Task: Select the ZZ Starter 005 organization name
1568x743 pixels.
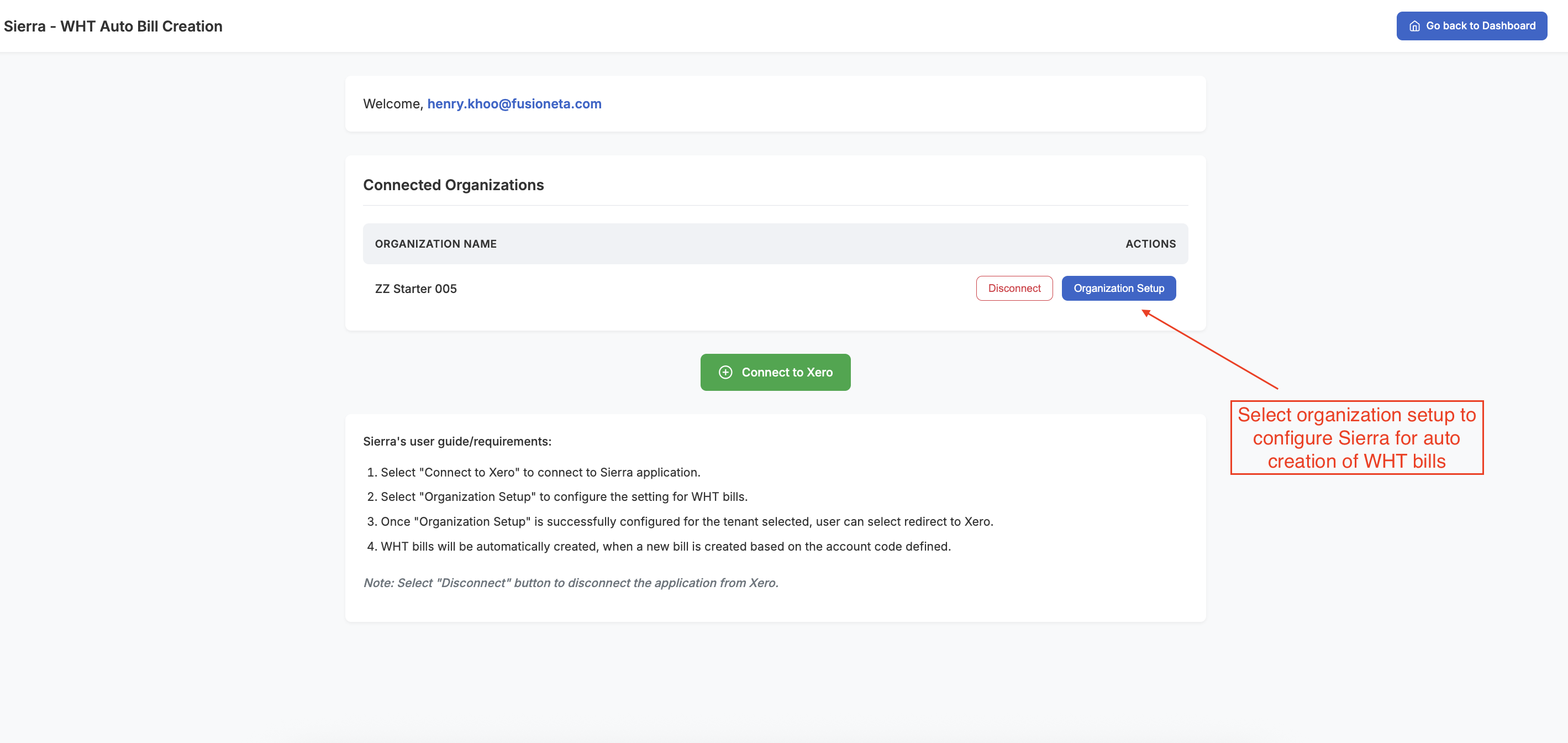Action: 415,289
